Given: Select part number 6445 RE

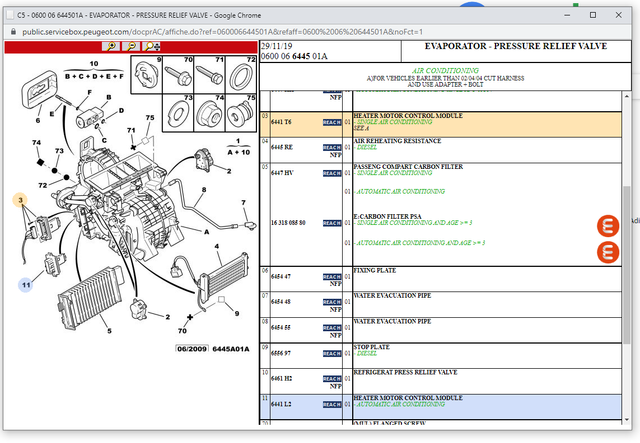Looking at the screenshot, I should 282,147.
